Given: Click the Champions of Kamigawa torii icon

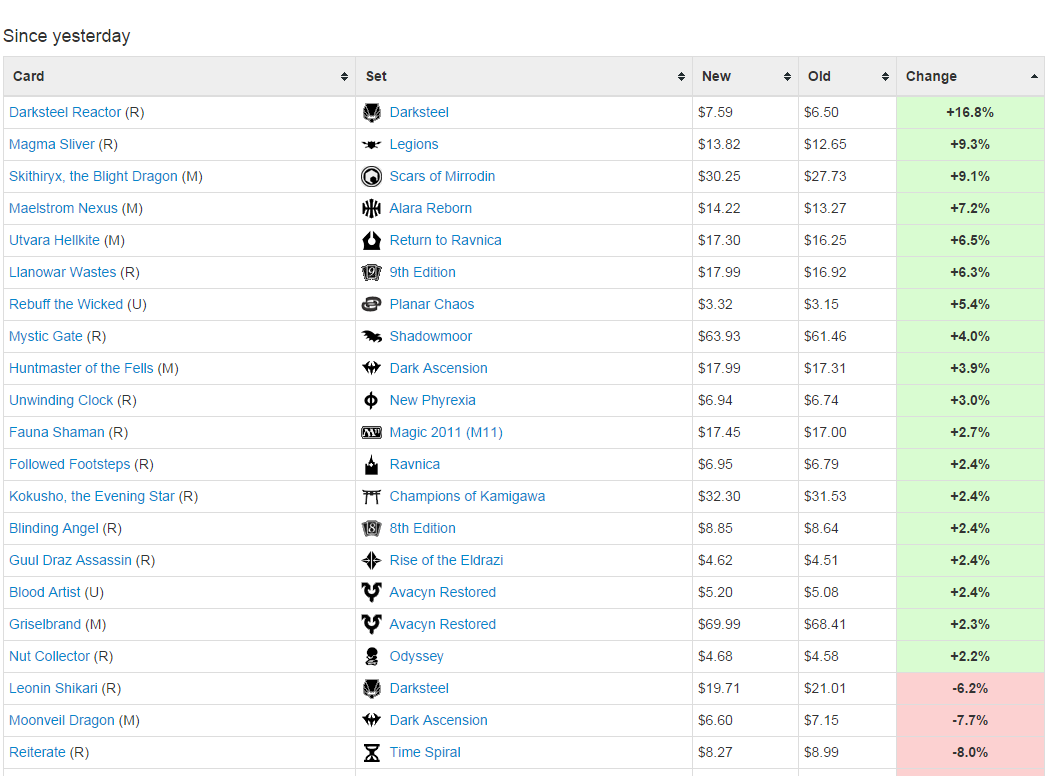Looking at the screenshot, I should pyautogui.click(x=371, y=497).
